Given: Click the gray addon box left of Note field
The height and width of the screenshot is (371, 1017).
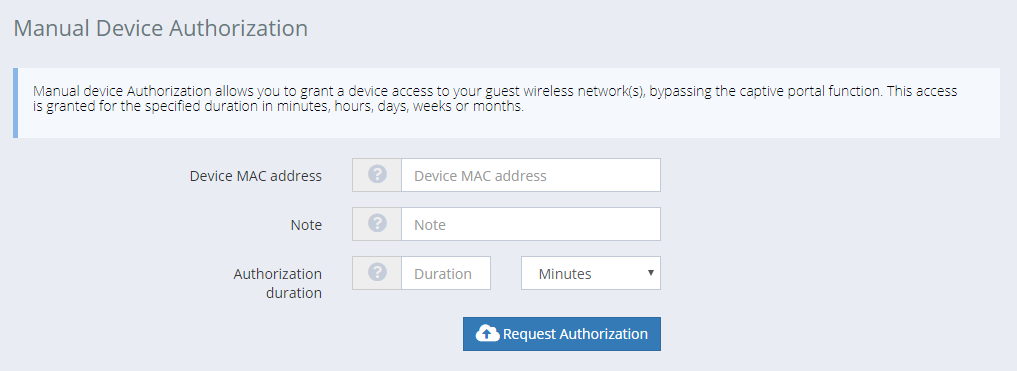Looking at the screenshot, I should pyautogui.click(x=377, y=224).
